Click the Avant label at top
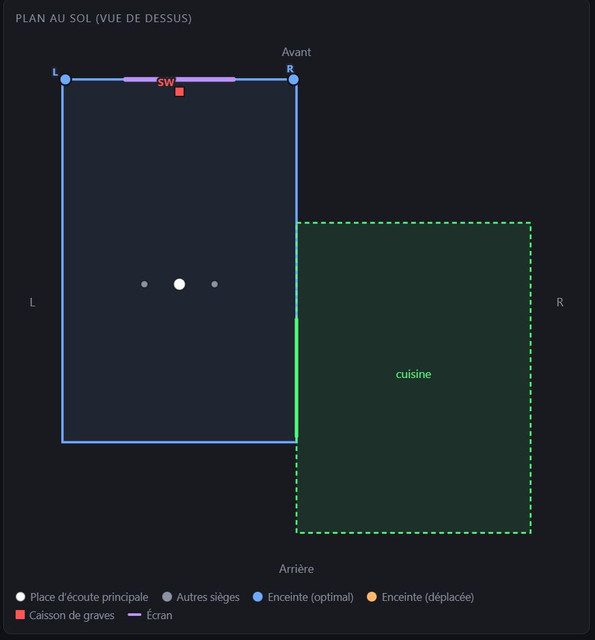595x640 pixels. [x=296, y=52]
